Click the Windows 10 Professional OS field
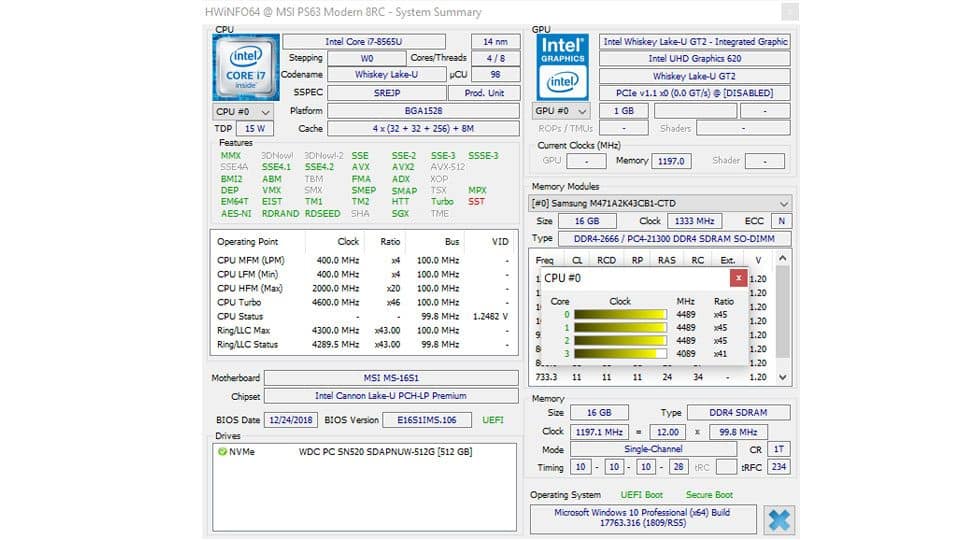This screenshot has height=540, width=960. (x=643, y=518)
